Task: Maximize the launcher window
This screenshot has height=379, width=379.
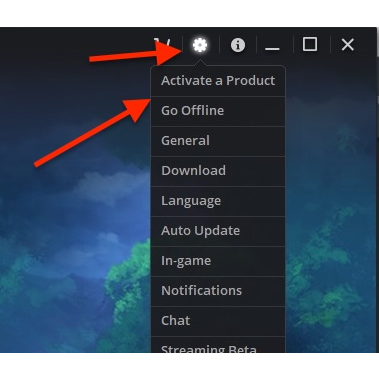Action: [310, 44]
